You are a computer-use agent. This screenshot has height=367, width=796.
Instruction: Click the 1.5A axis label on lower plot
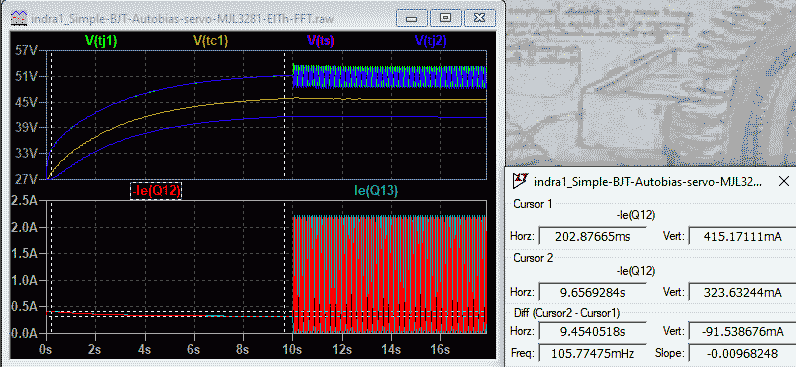tap(24, 254)
